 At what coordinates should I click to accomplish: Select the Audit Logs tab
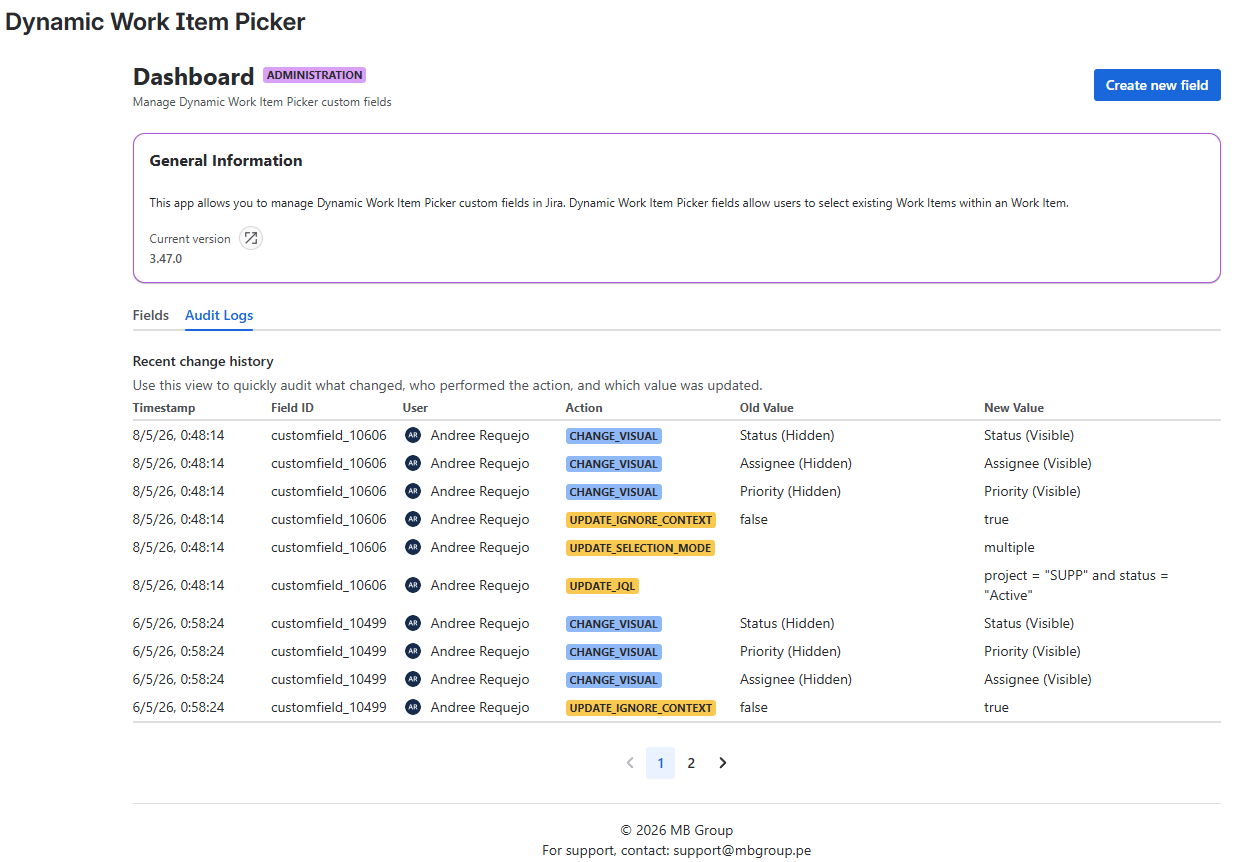click(x=219, y=315)
